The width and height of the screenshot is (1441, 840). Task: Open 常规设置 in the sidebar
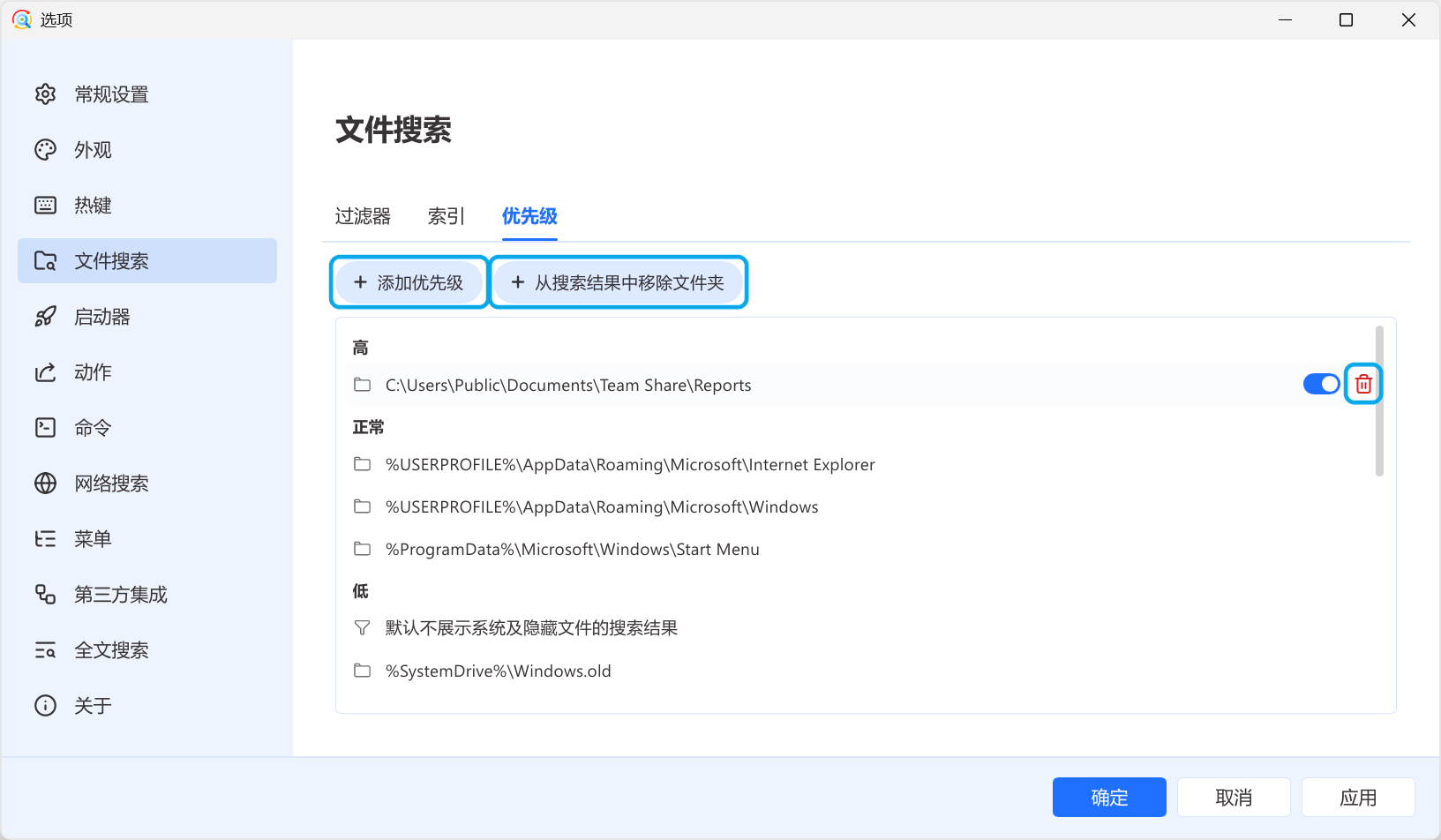point(147,94)
